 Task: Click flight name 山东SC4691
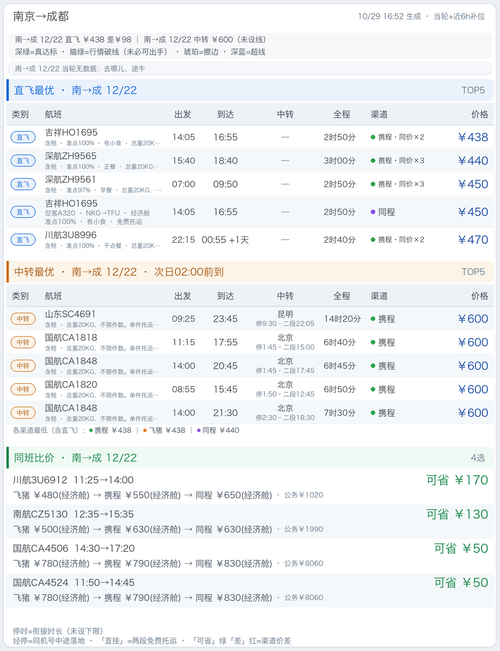70,314
